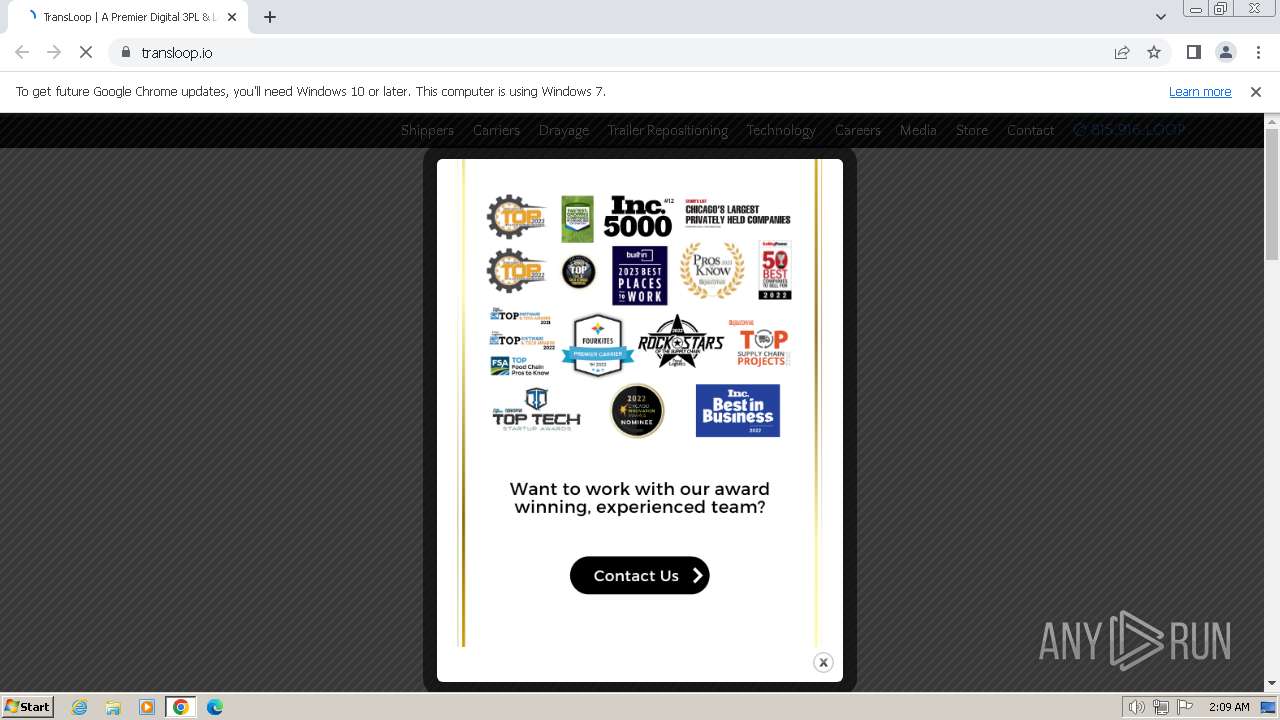Click the 50 Best Companies 2022 badge
The image size is (1280, 720).
click(775, 270)
